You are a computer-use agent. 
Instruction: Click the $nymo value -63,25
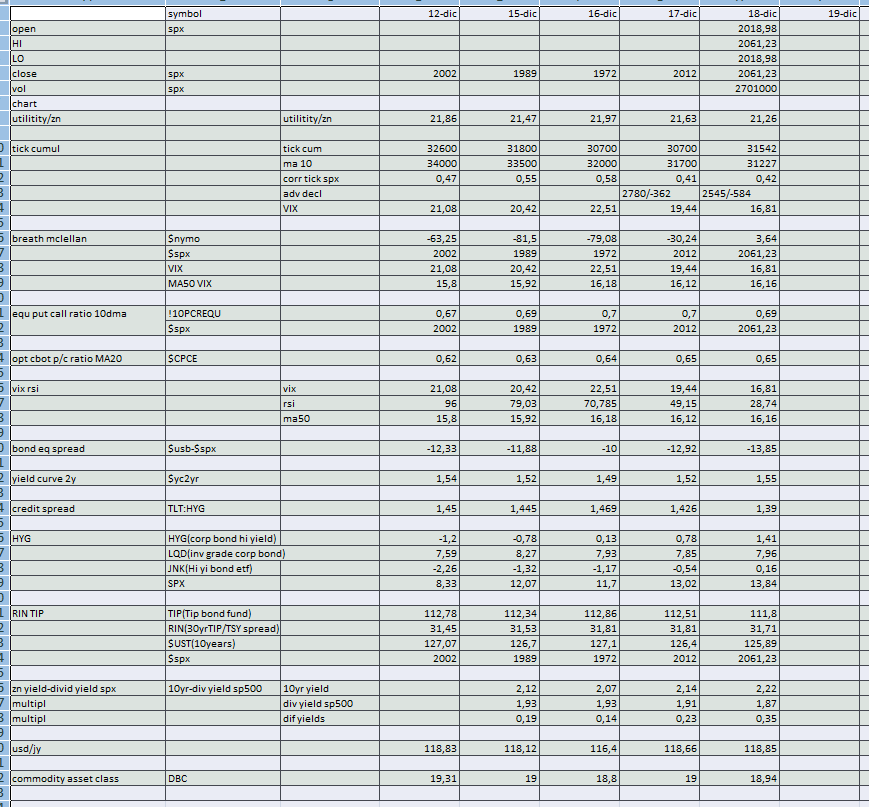pos(420,238)
